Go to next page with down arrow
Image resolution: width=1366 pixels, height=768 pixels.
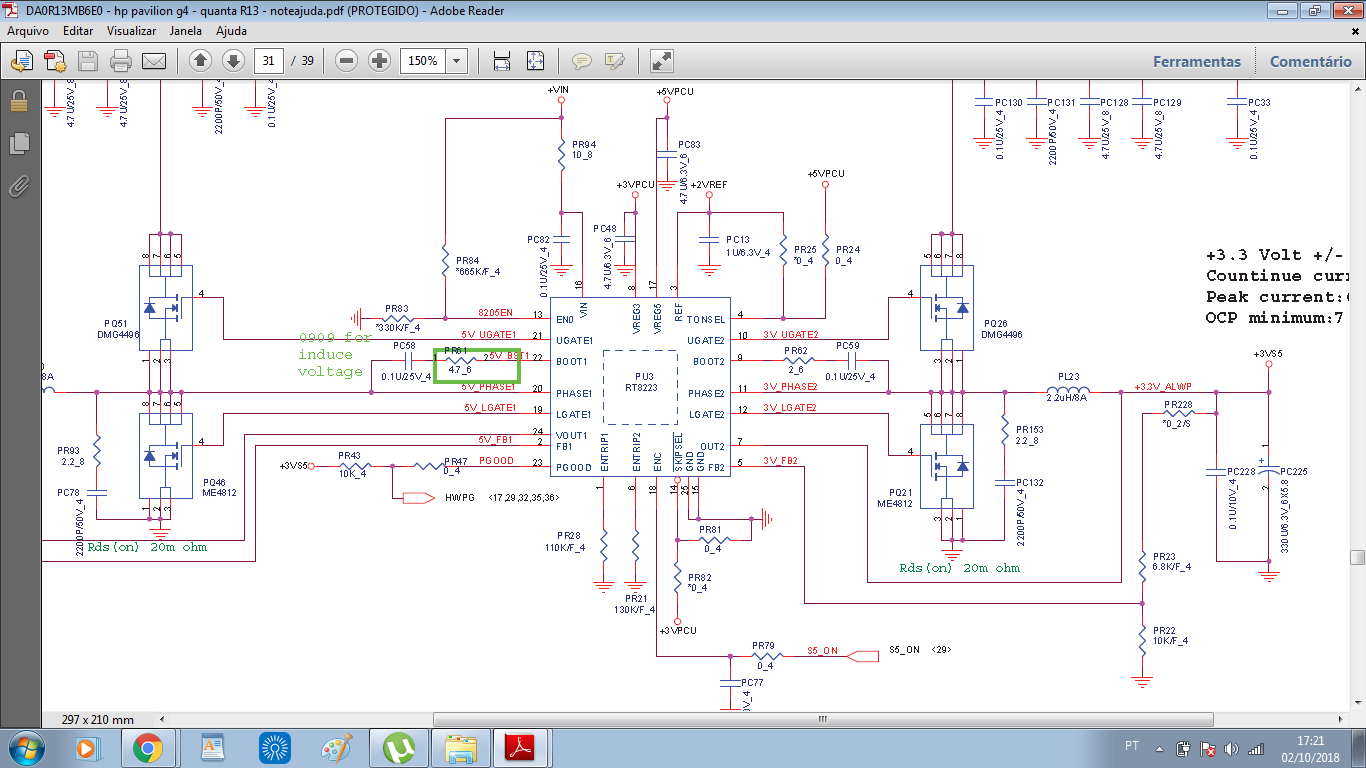(233, 61)
